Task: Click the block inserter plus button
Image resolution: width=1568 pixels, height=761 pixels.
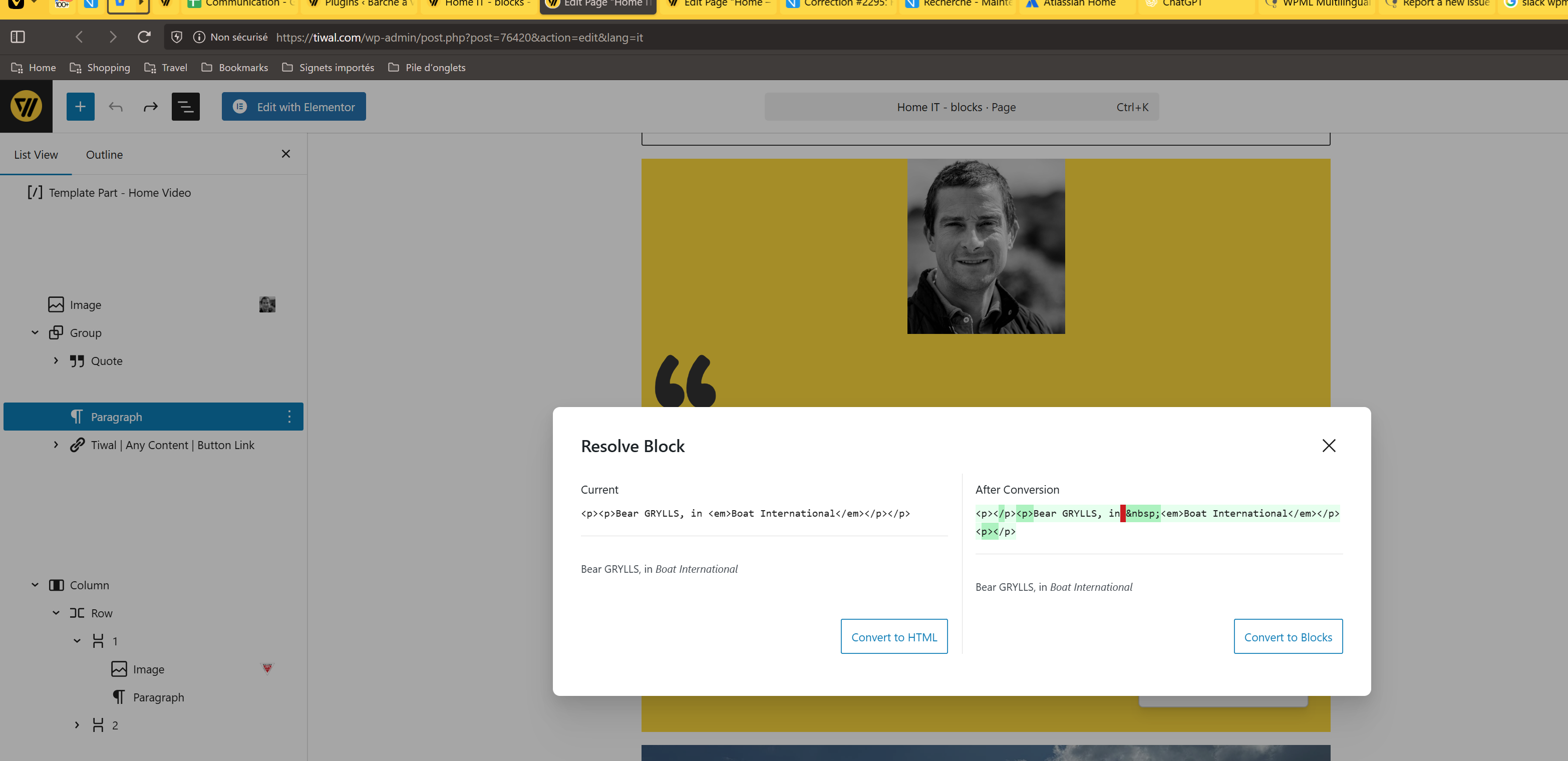Action: tap(80, 107)
